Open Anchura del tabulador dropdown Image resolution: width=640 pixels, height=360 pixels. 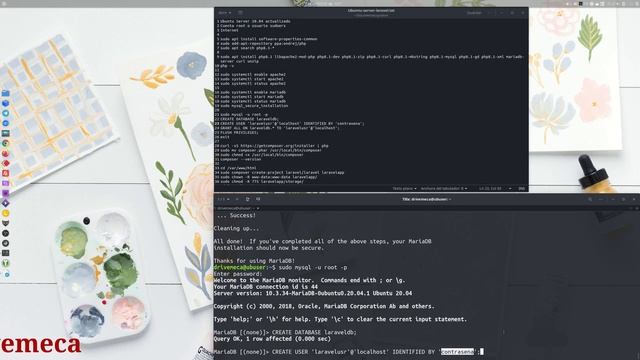pos(444,189)
